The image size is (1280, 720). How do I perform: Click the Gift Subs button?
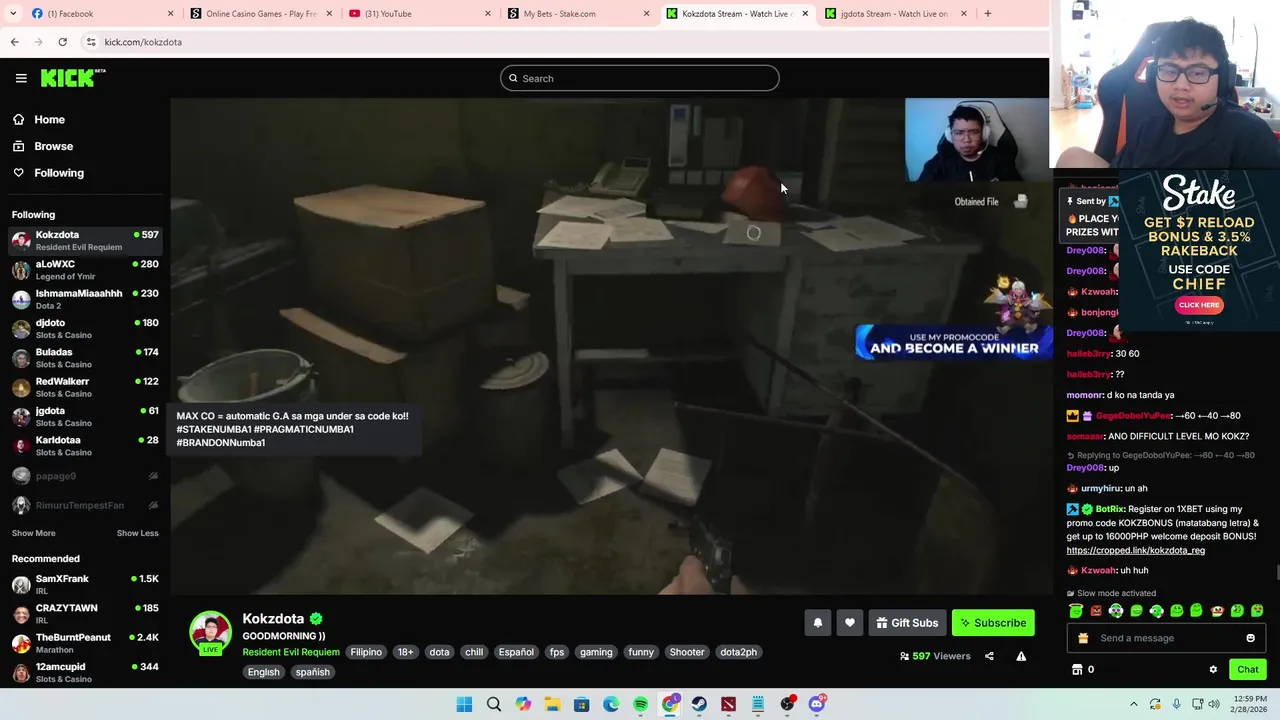click(x=907, y=623)
